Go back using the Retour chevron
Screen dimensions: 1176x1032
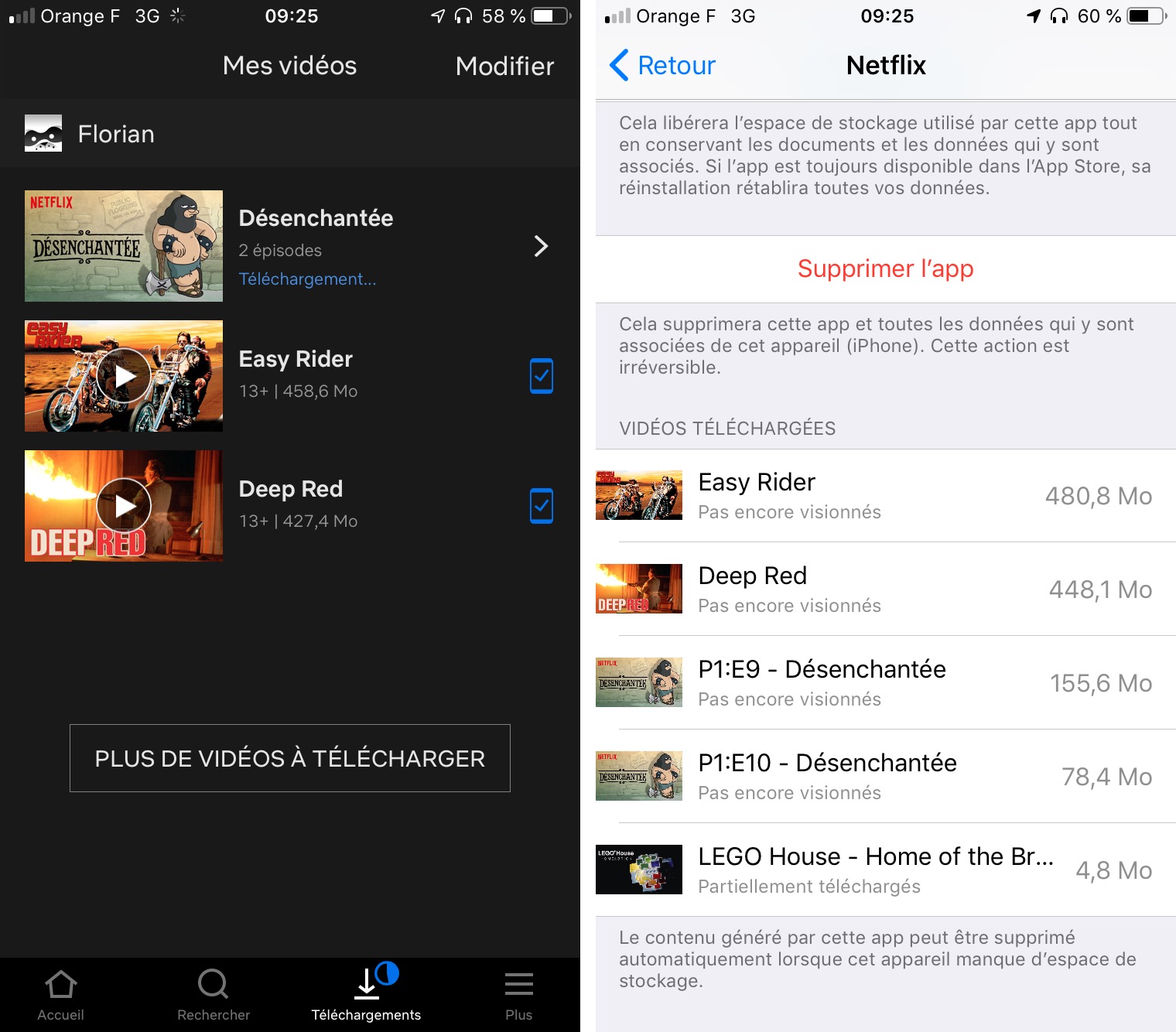(x=620, y=66)
